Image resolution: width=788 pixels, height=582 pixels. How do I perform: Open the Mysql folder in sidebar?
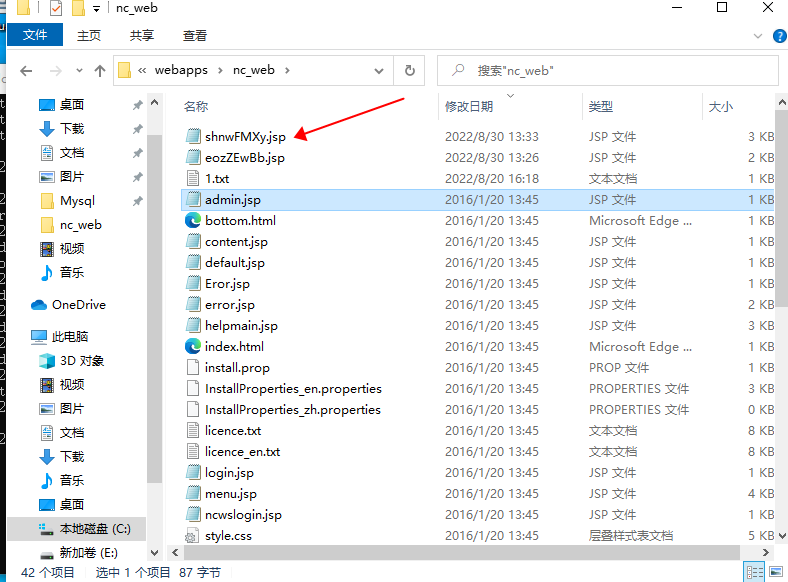click(76, 201)
